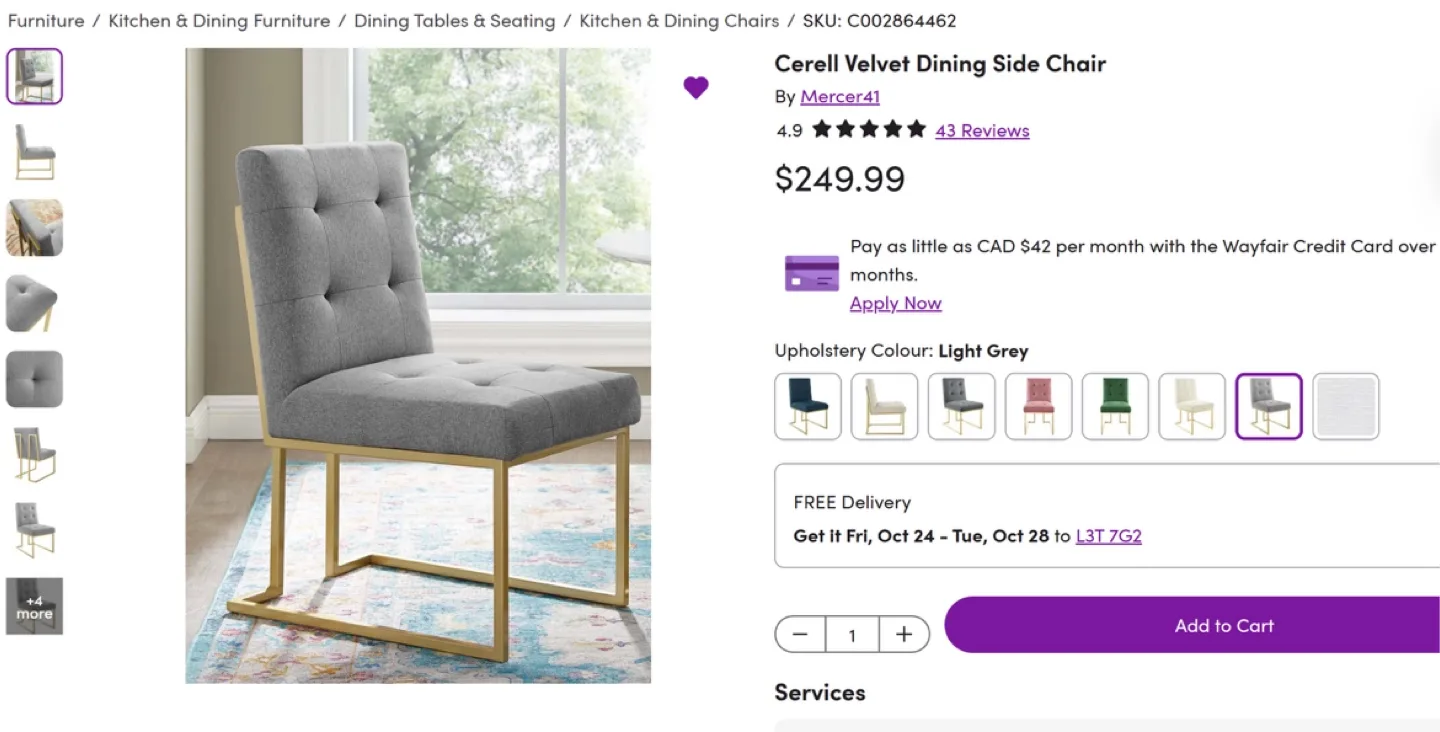
Task: Select the Pink upholstery colour swatch
Action: pos(1038,406)
